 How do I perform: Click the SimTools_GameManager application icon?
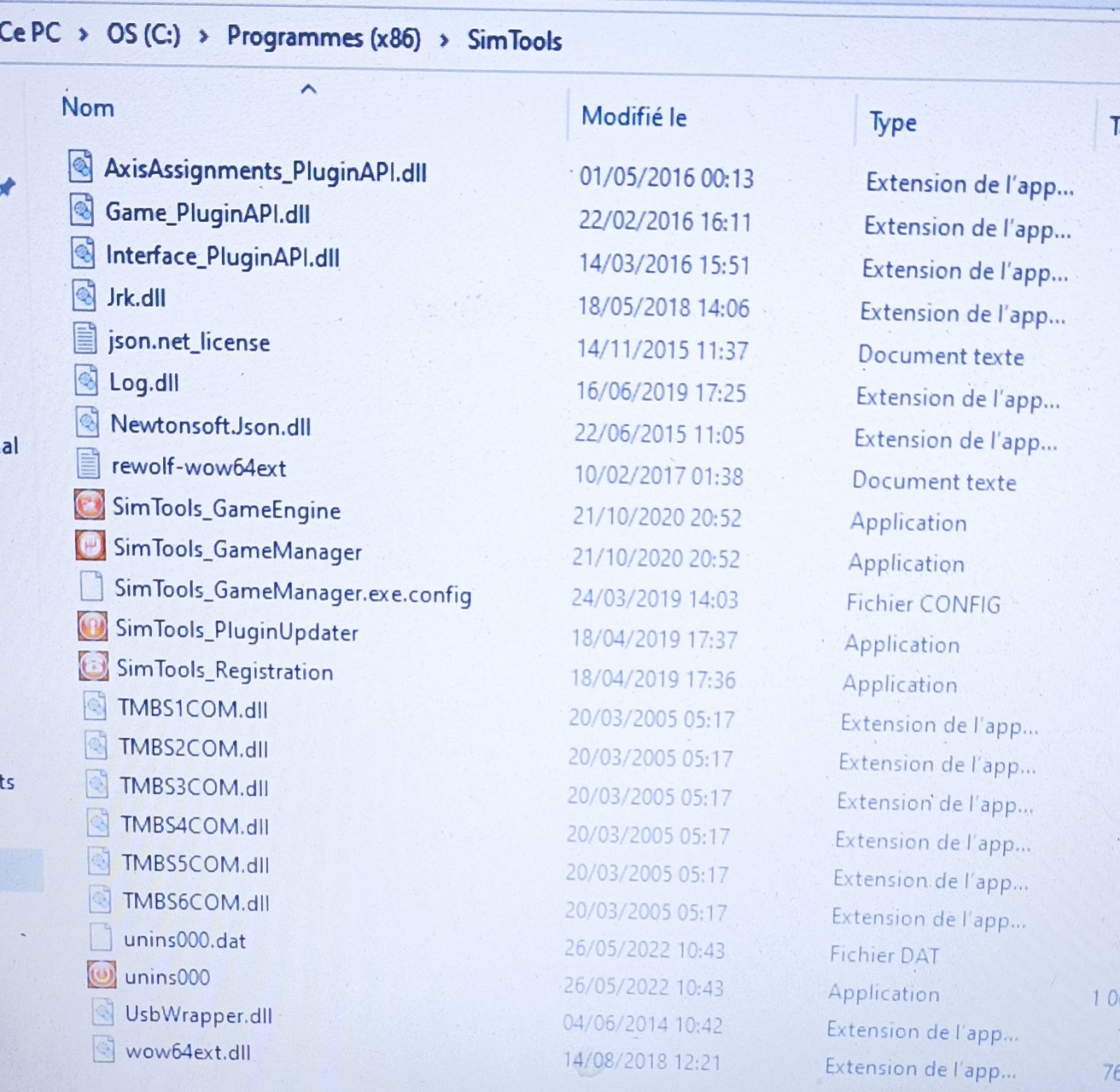pos(90,546)
